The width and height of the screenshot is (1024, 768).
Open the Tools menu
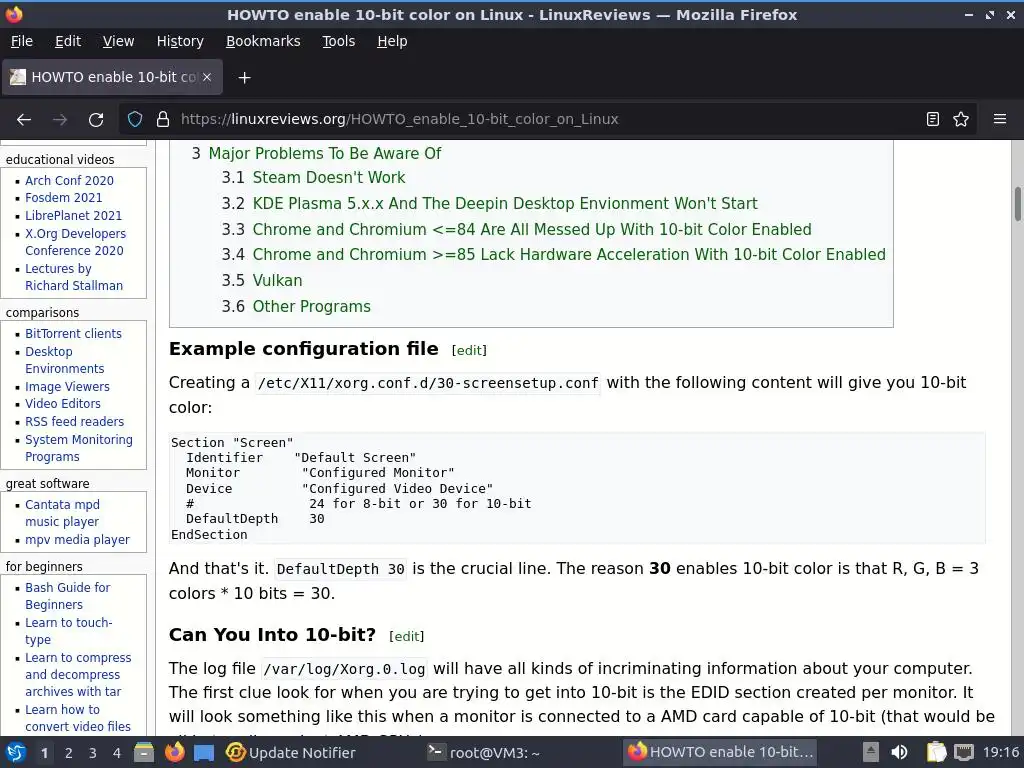(338, 41)
